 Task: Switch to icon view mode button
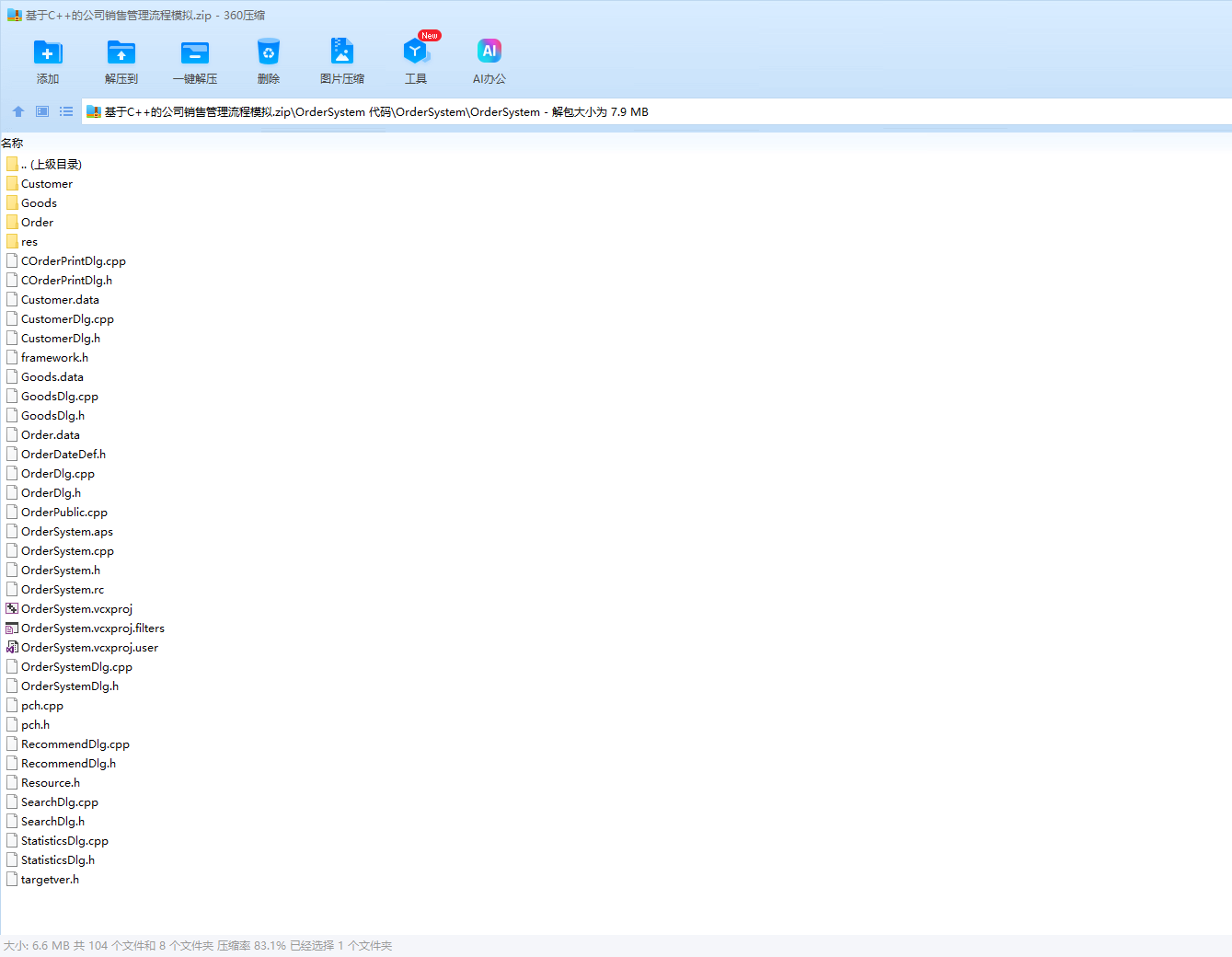(x=42, y=111)
